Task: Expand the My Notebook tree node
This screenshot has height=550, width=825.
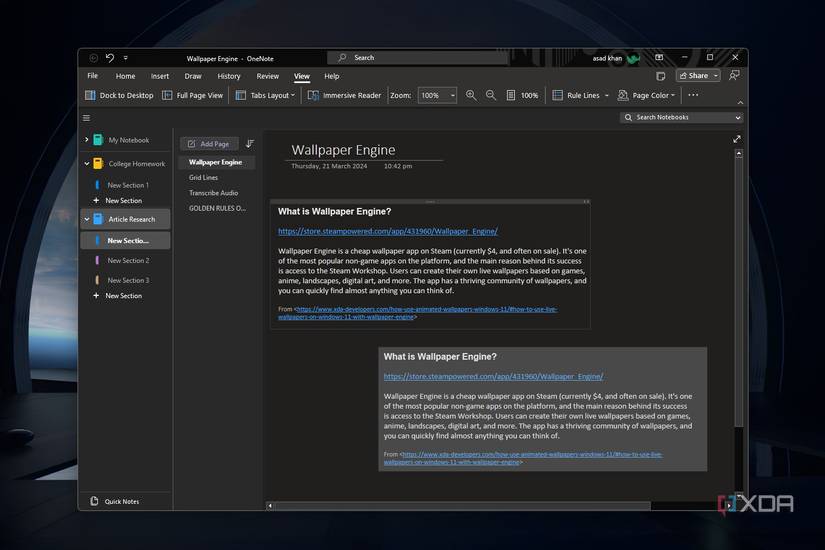Action: pos(86,140)
